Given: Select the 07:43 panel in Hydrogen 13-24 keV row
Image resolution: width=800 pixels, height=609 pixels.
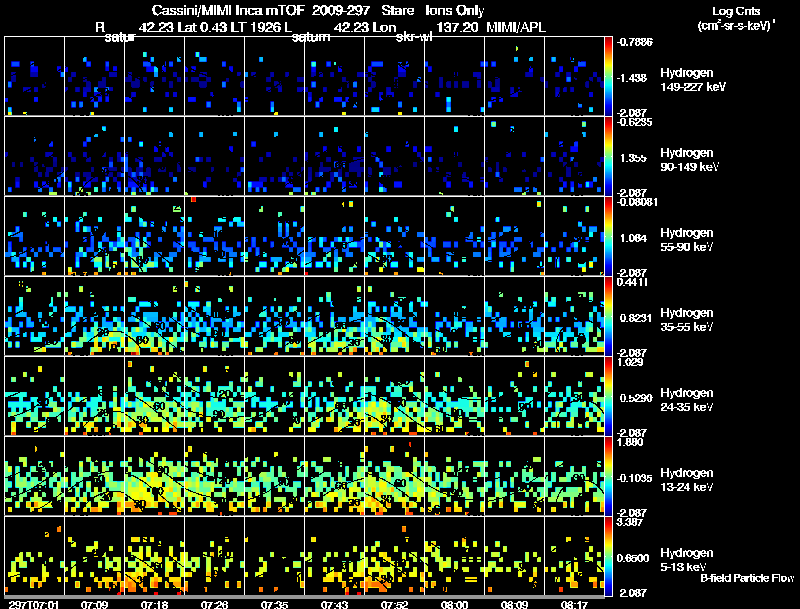Looking at the screenshot, I should click(x=335, y=476).
